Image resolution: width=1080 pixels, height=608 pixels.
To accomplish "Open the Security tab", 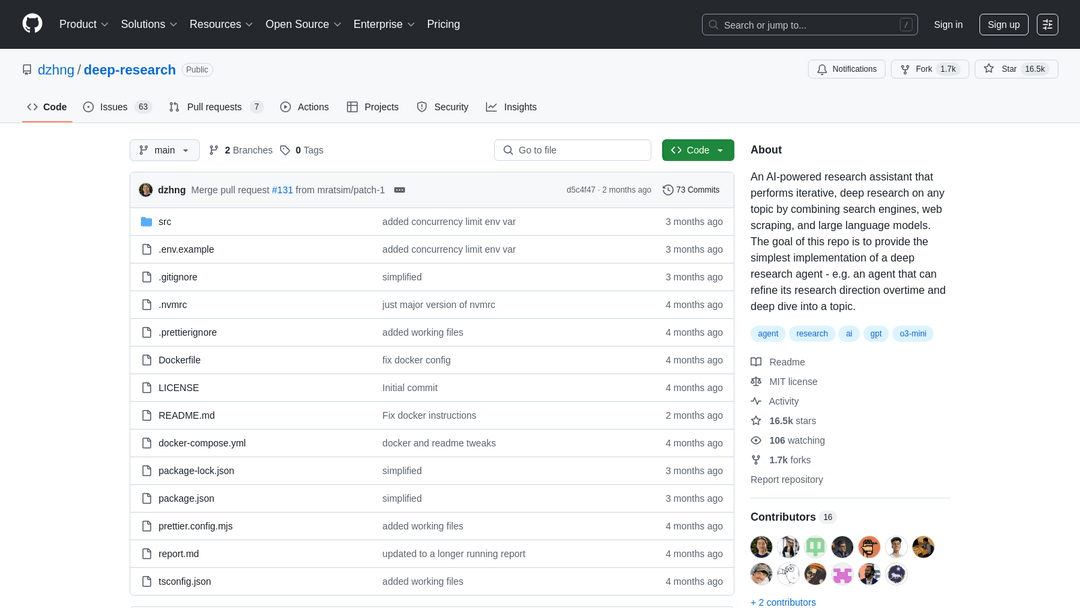I will [442, 107].
